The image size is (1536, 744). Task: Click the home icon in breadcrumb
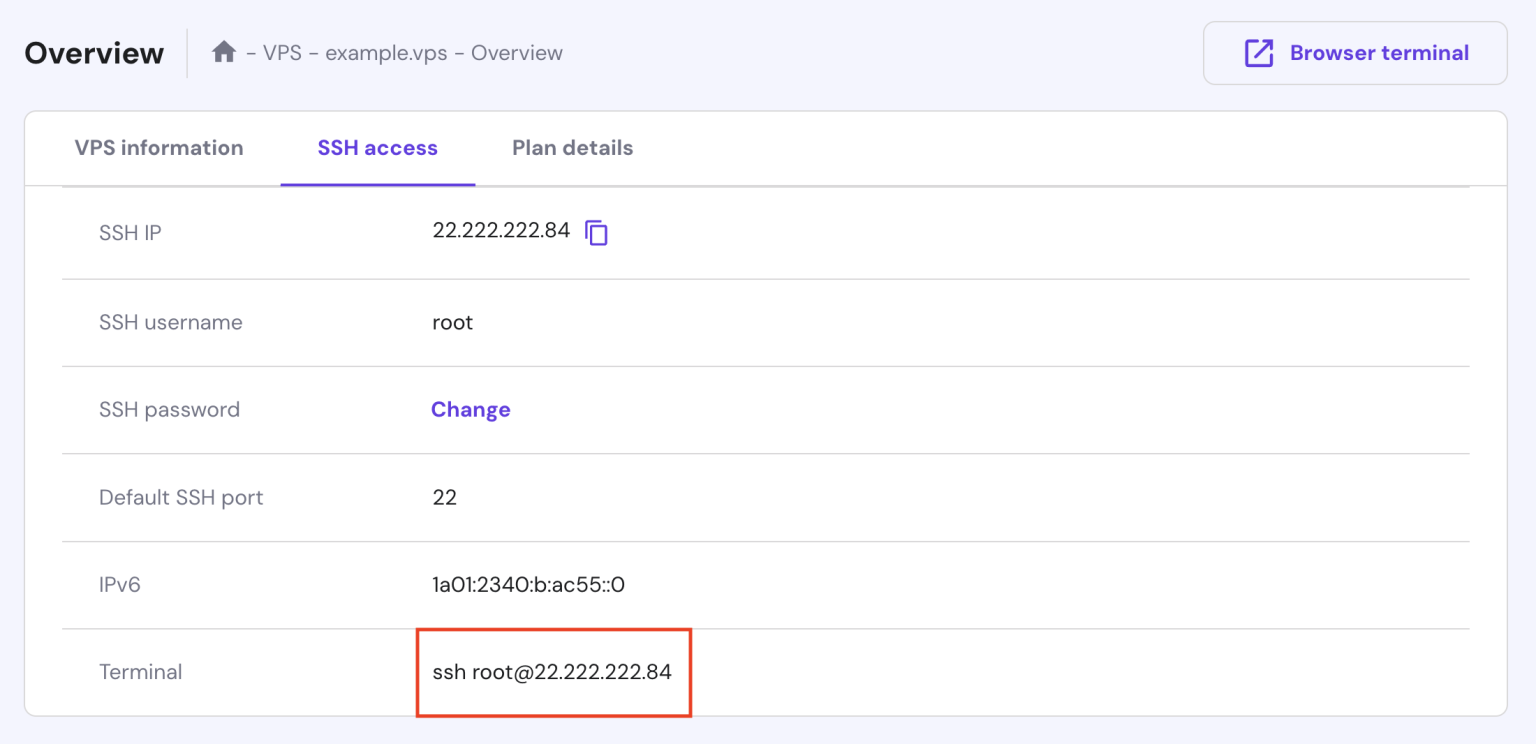pyautogui.click(x=224, y=52)
